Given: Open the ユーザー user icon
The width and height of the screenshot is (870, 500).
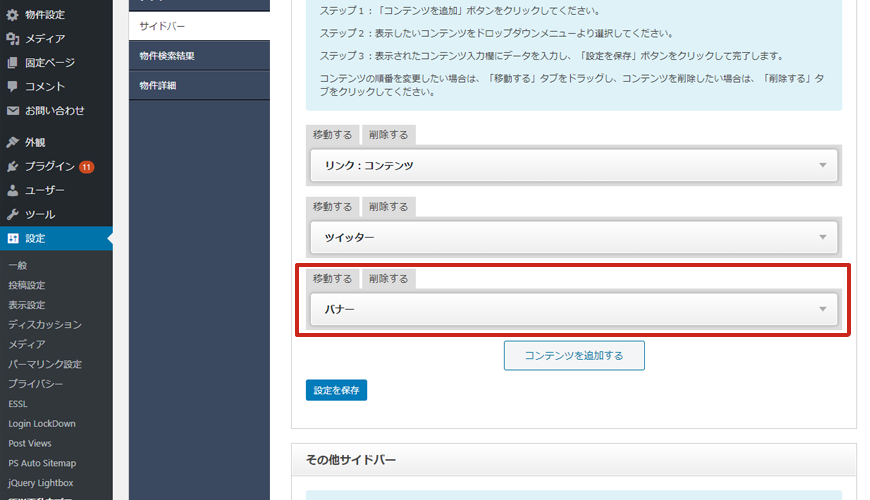Looking at the screenshot, I should [12, 190].
